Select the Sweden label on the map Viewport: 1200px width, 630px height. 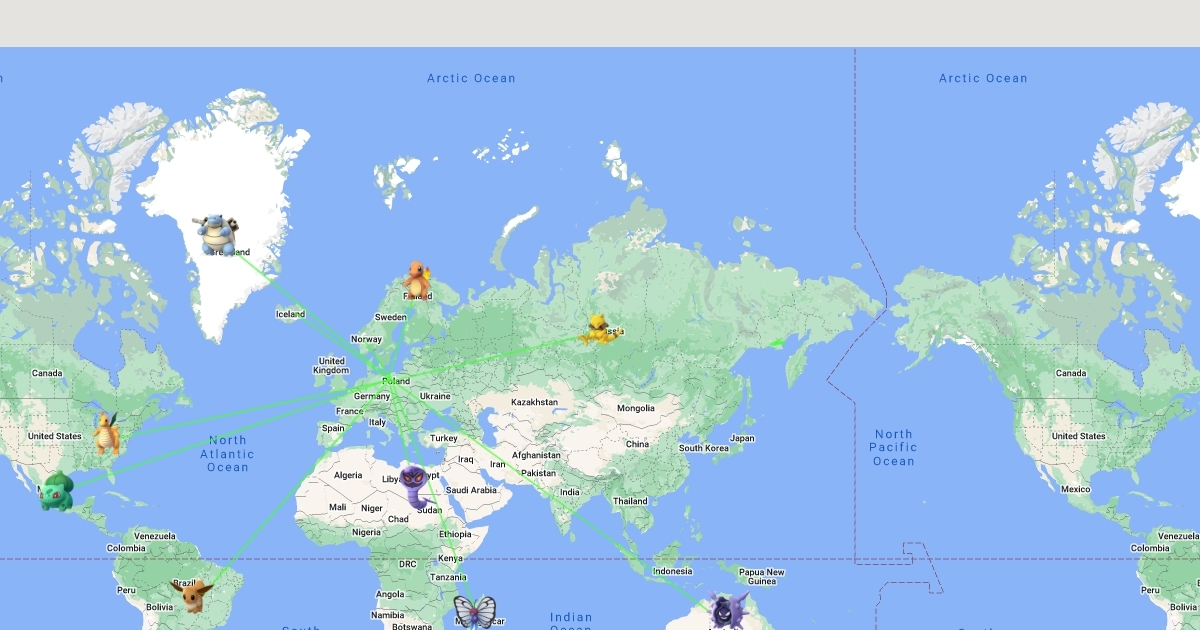click(391, 317)
